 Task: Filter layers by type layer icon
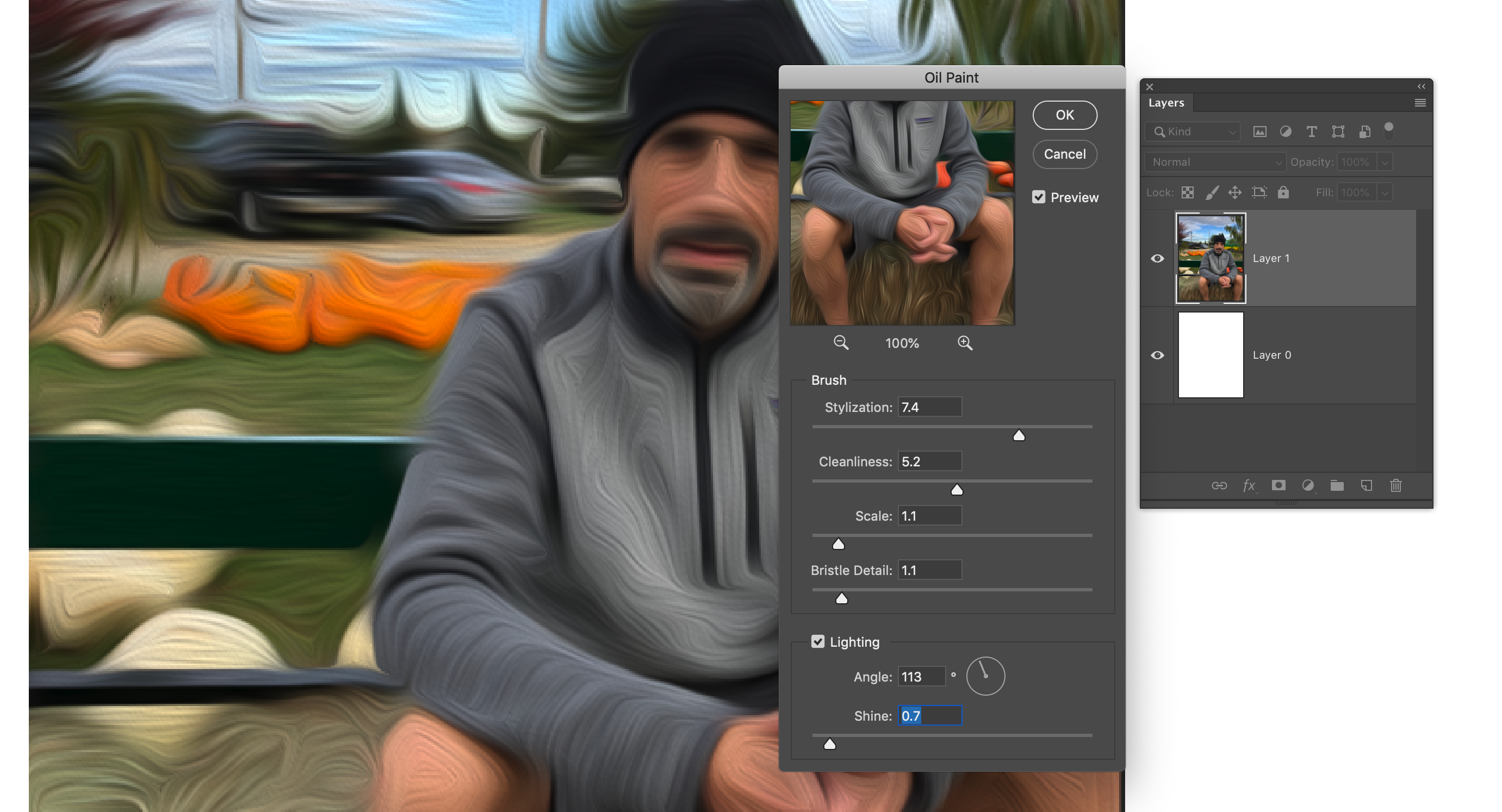coord(1311,132)
